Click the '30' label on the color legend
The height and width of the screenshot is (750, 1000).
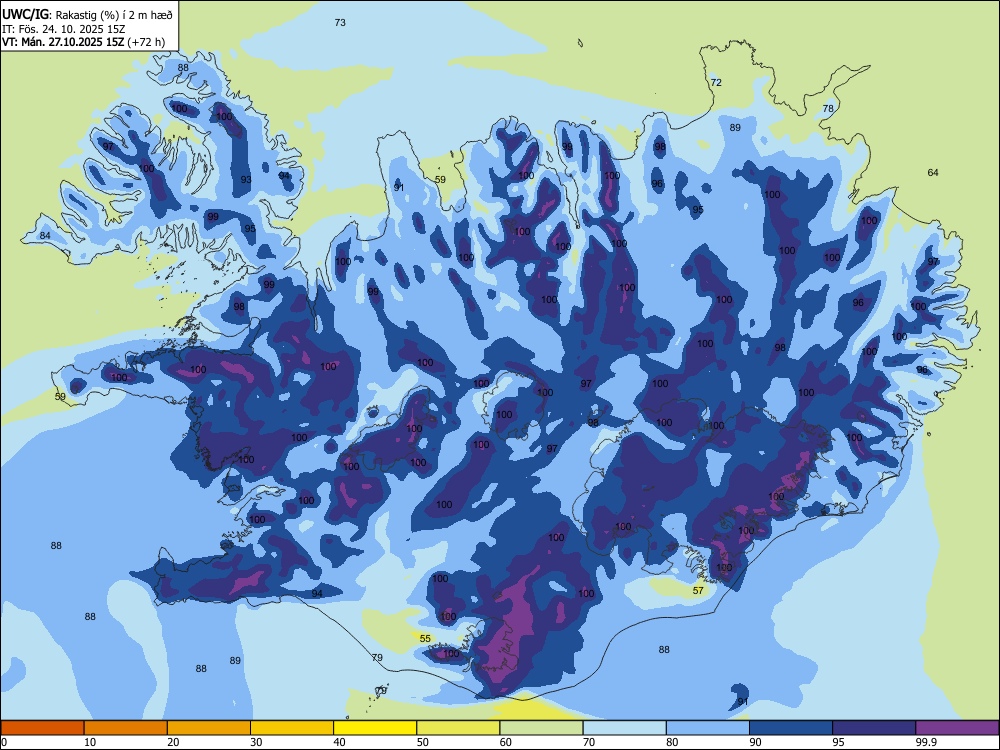[256, 742]
